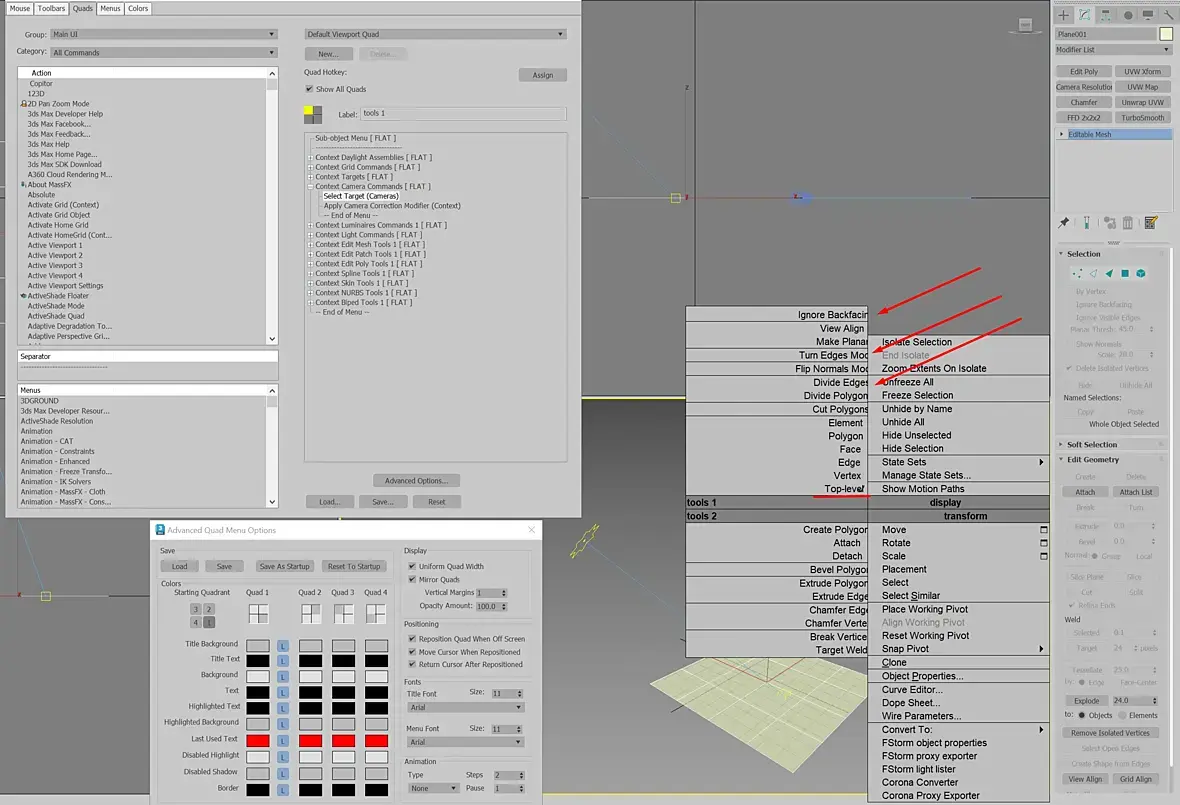Open the Motion tab in command panel
The width and height of the screenshot is (1180, 805).
point(1127,14)
